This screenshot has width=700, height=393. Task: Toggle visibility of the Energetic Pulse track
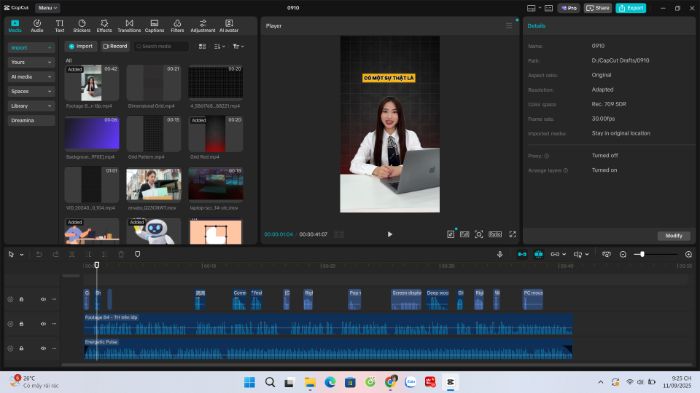coord(43,348)
